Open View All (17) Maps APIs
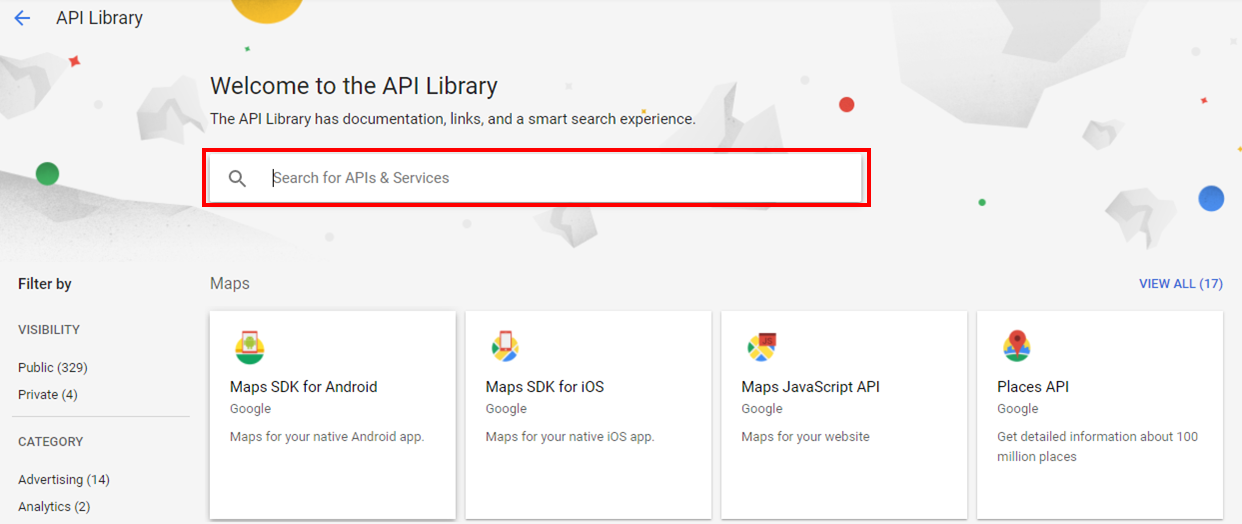The image size is (1242, 524). click(1181, 284)
